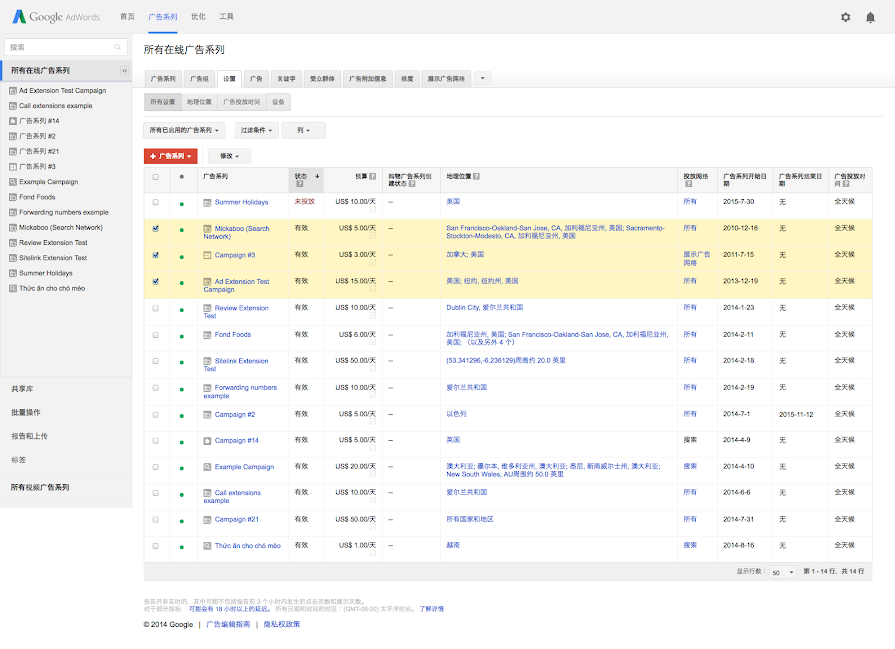
Task: Open the rows-per-page 50 dropdown
Action: pyautogui.click(x=782, y=572)
